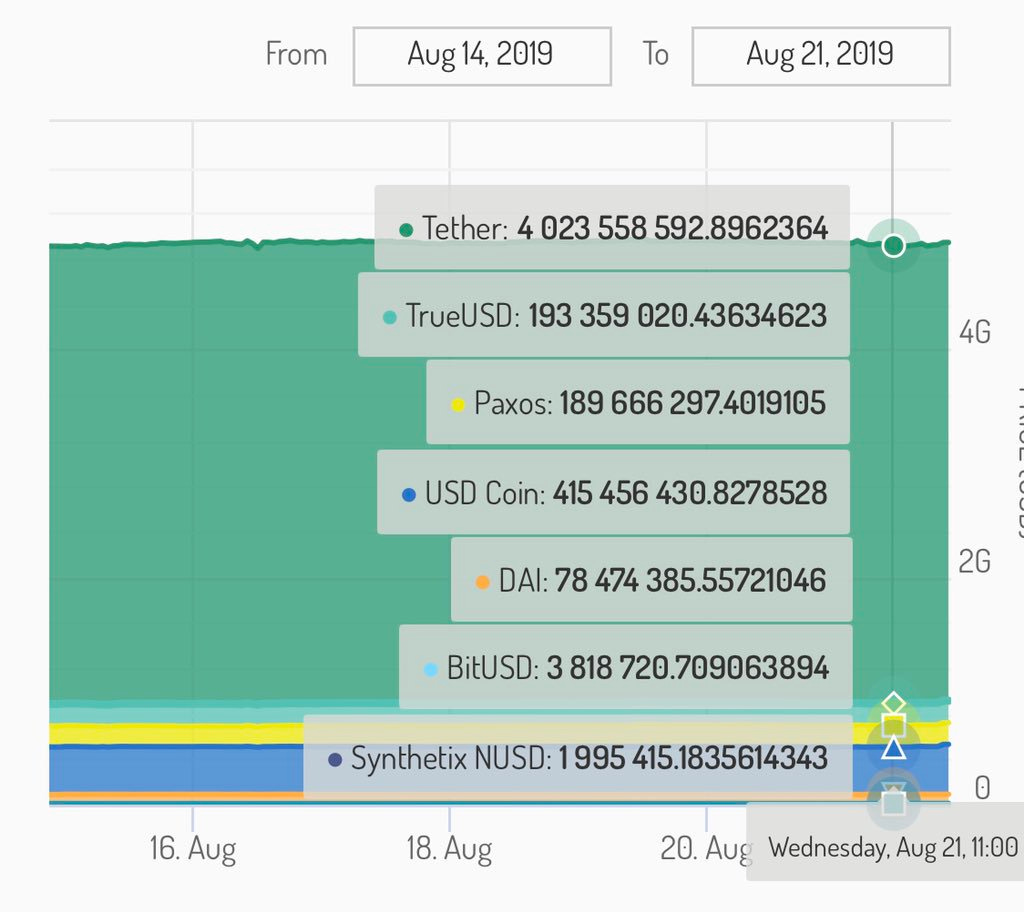
Task: Click the orange DAI legend dot
Action: tap(483, 582)
